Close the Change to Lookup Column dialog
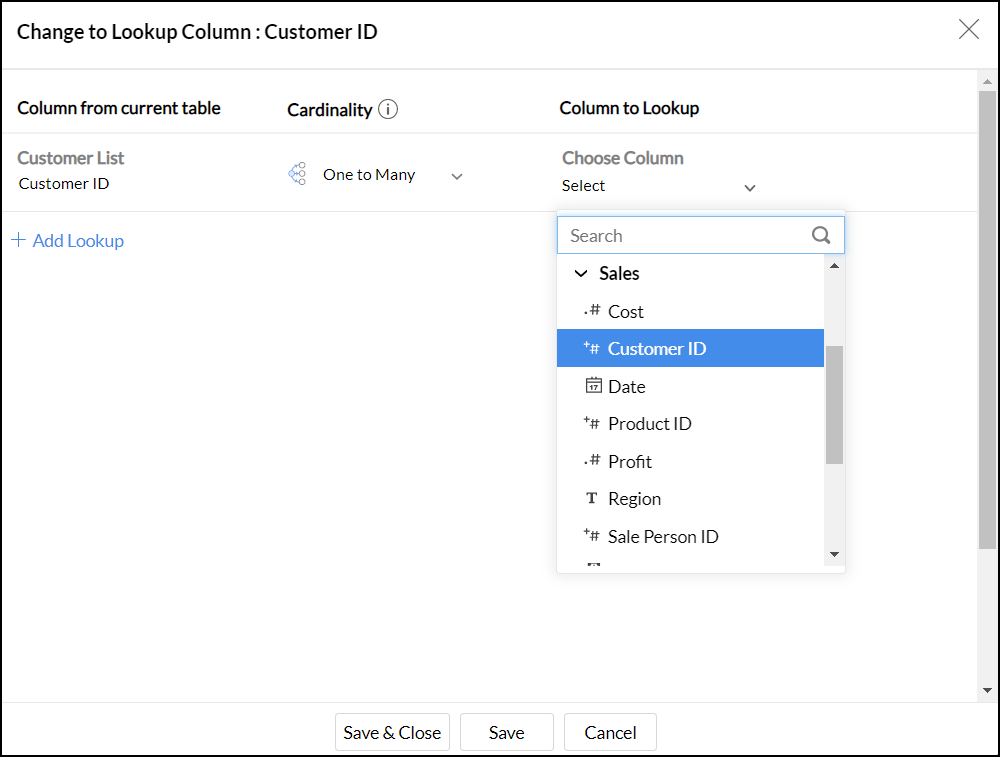Viewport: 1000px width, 757px height. point(968,30)
